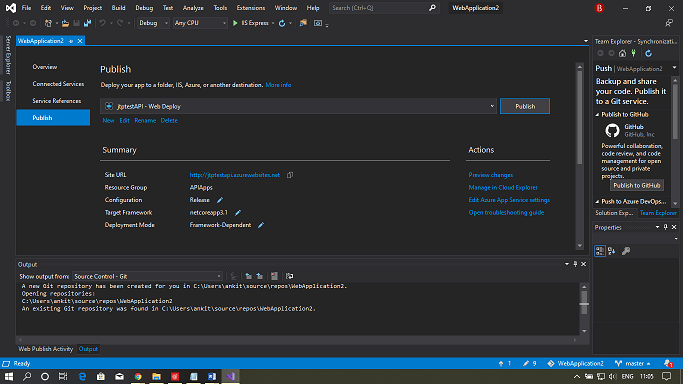Click the browser refresh icon in toolbar
Image resolution: width=683 pixels, height=384 pixels.
pos(282,23)
